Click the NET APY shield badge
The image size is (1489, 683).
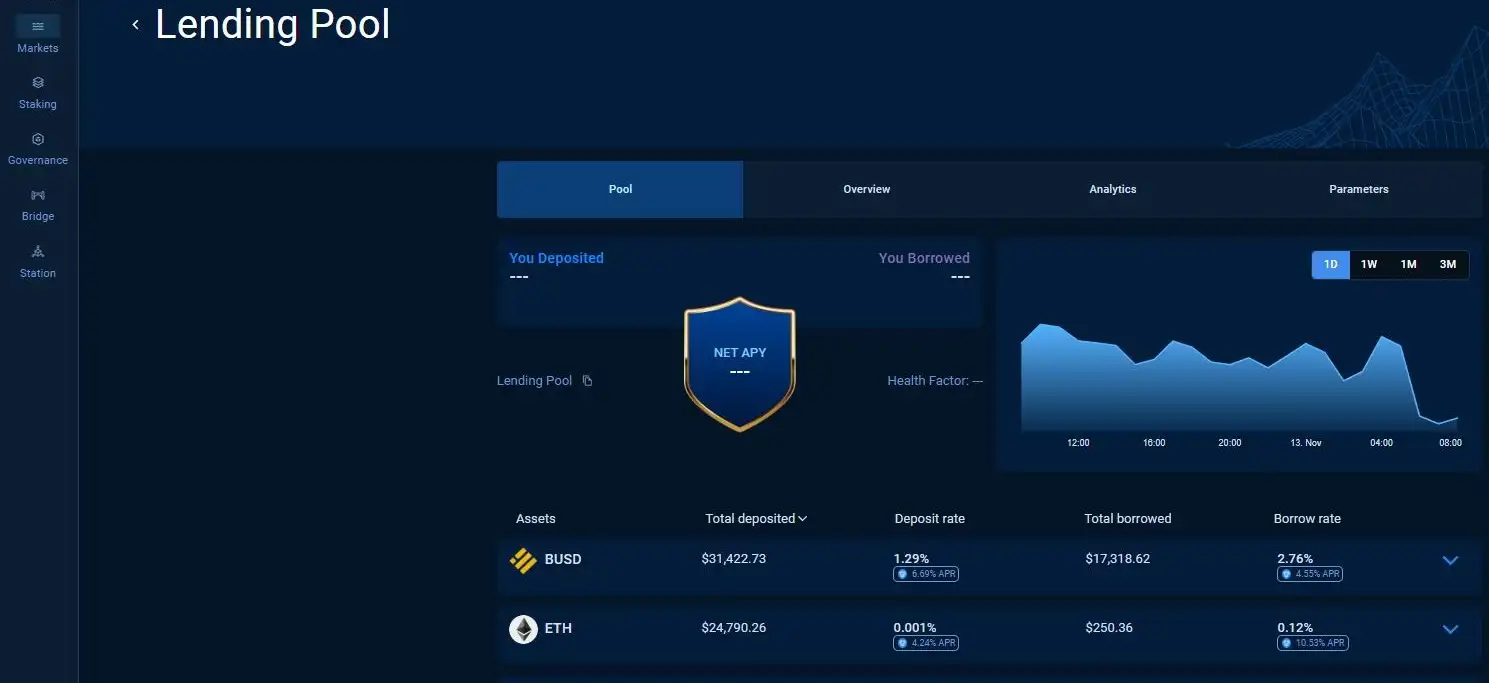coord(739,364)
